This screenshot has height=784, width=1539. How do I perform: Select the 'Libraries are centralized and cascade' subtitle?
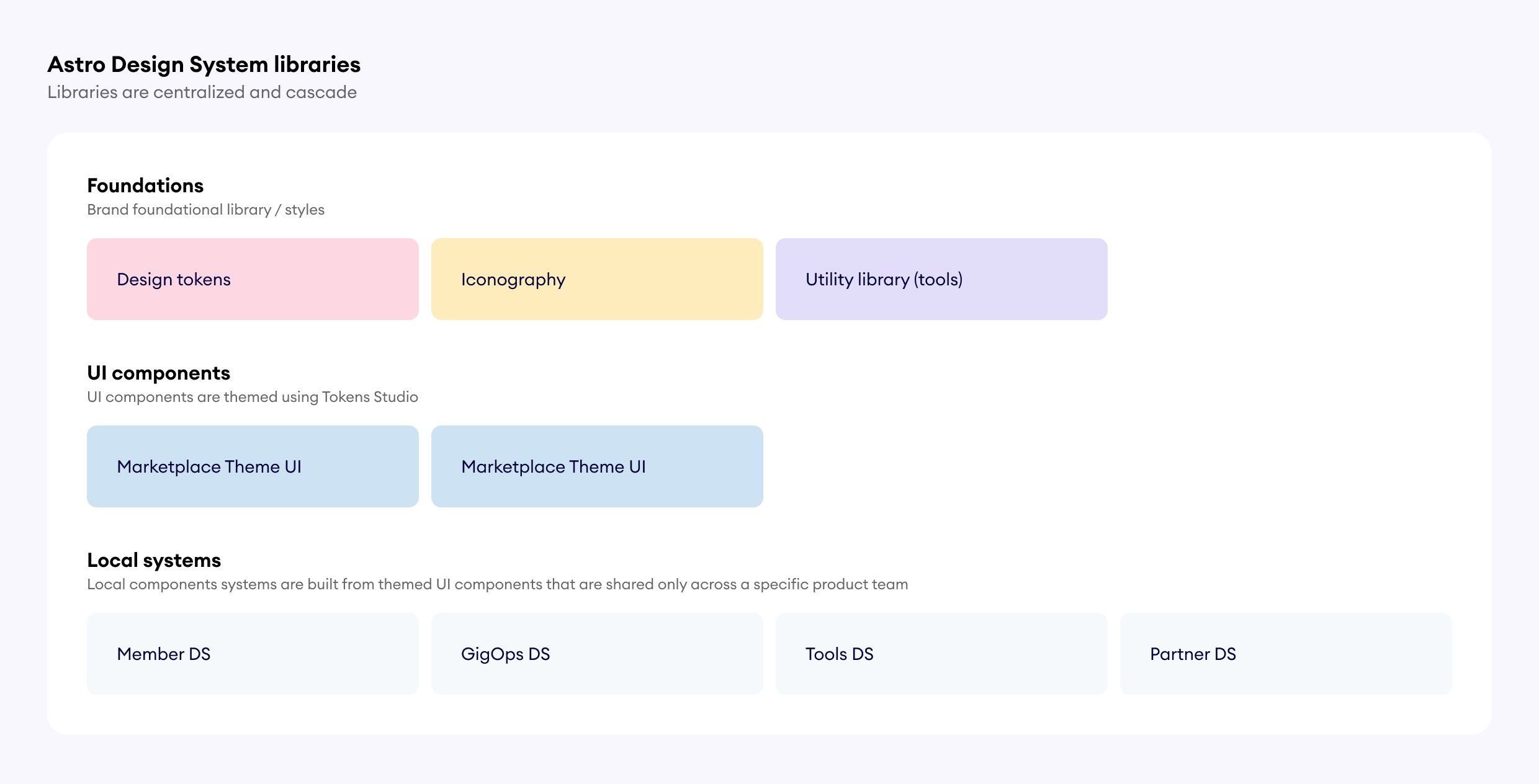coord(202,92)
